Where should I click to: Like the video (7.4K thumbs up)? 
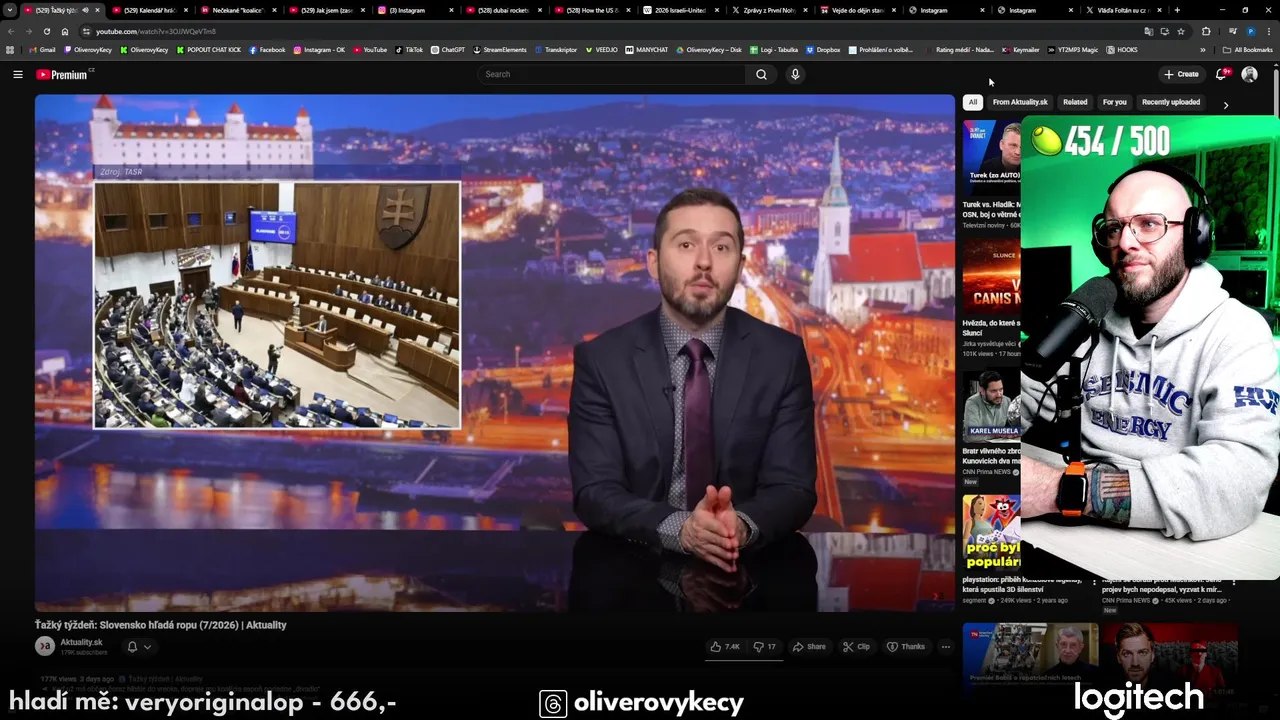pos(725,647)
